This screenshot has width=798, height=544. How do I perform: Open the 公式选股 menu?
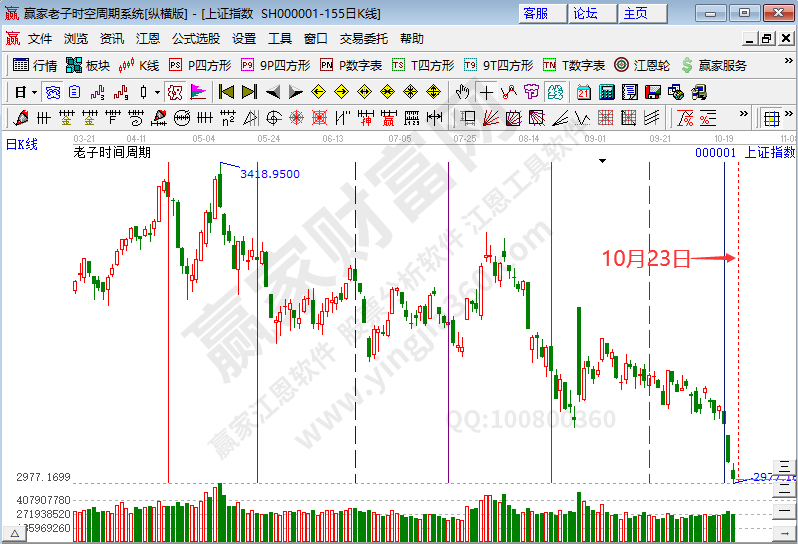coord(196,39)
